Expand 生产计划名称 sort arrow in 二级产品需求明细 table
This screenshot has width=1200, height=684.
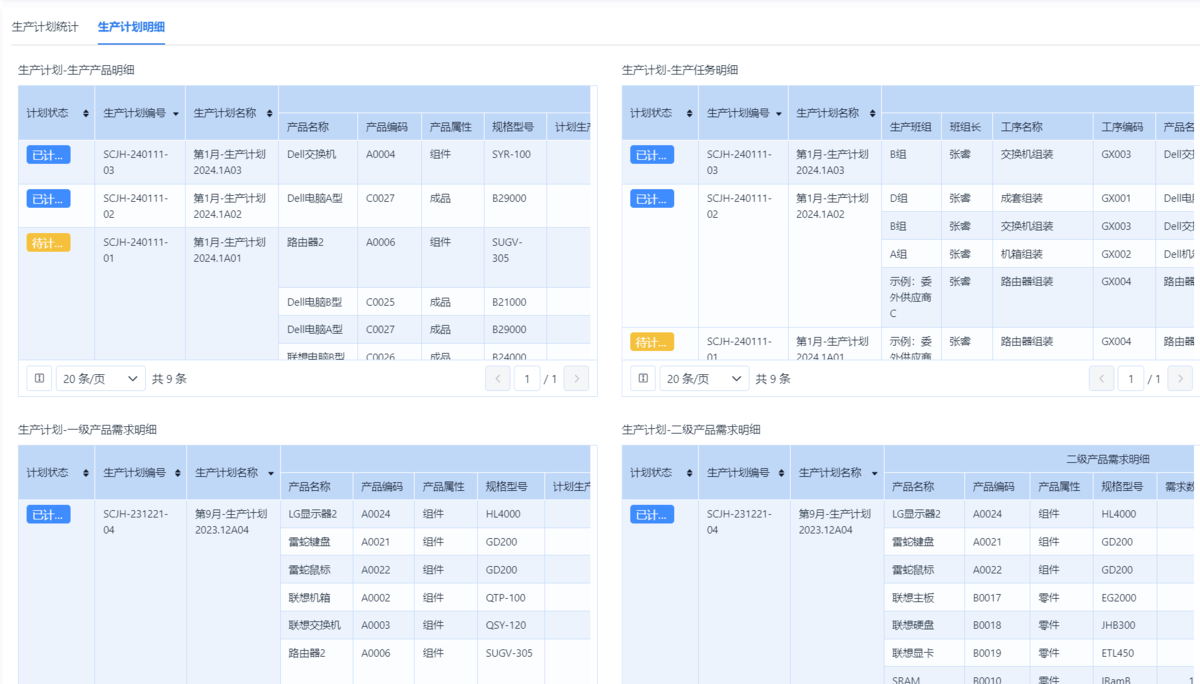pyautogui.click(x=874, y=473)
